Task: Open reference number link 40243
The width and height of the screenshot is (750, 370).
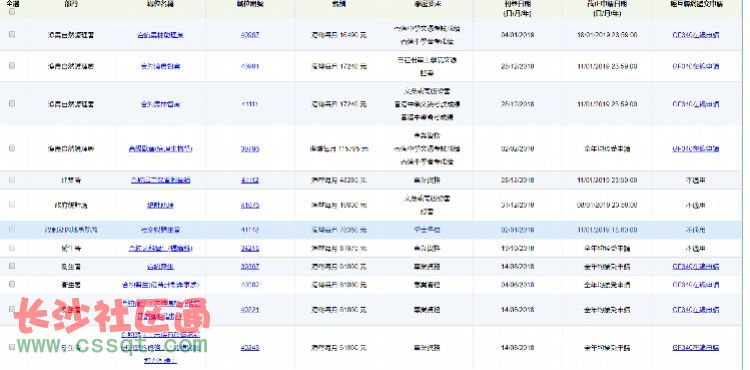Action: [x=250, y=348]
